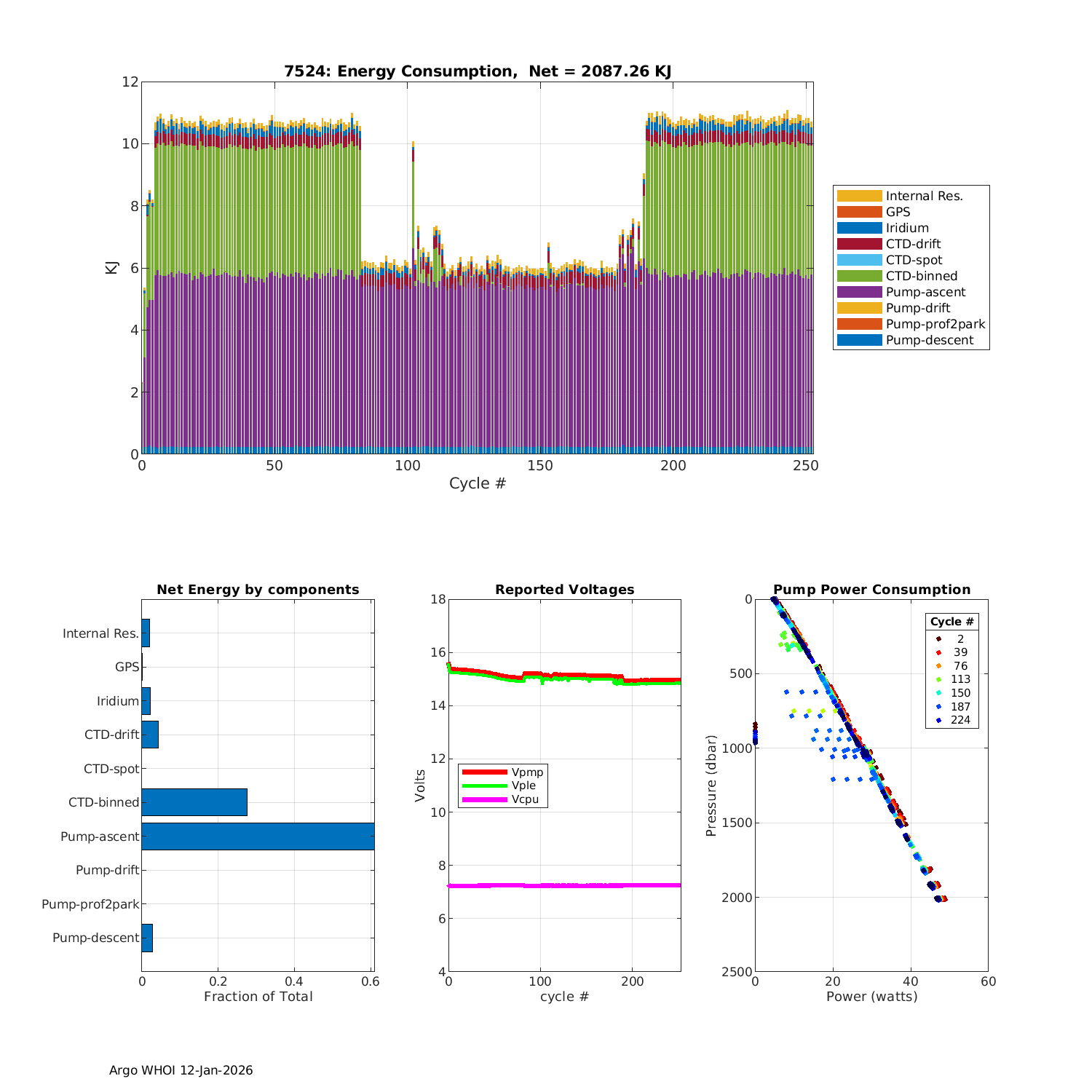Click the Energy Consumption chart title
Viewport: 1092px width, 1092px height.
click(x=477, y=71)
